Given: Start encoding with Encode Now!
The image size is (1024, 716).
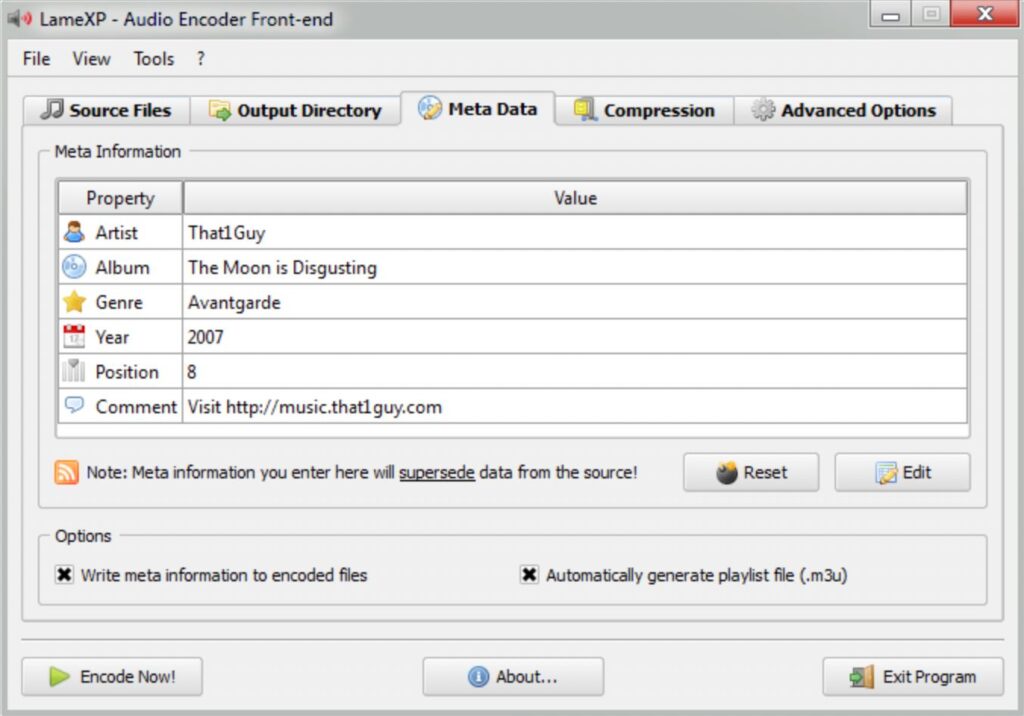Looking at the screenshot, I should tap(112, 677).
